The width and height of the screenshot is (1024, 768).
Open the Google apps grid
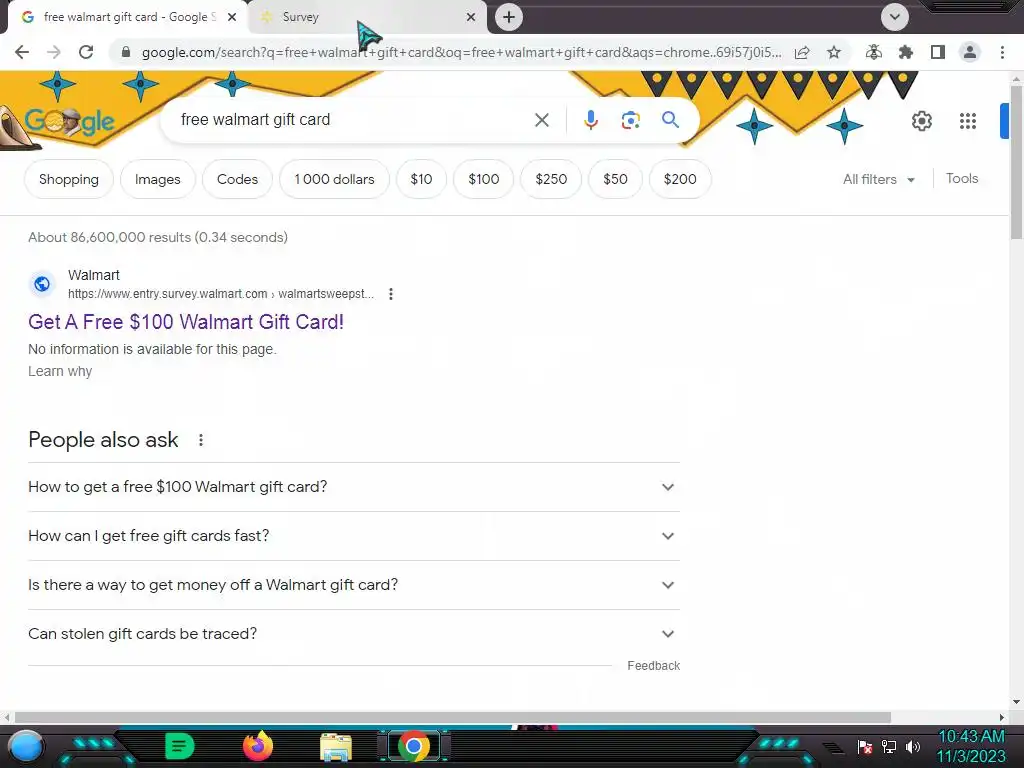[x=968, y=121]
